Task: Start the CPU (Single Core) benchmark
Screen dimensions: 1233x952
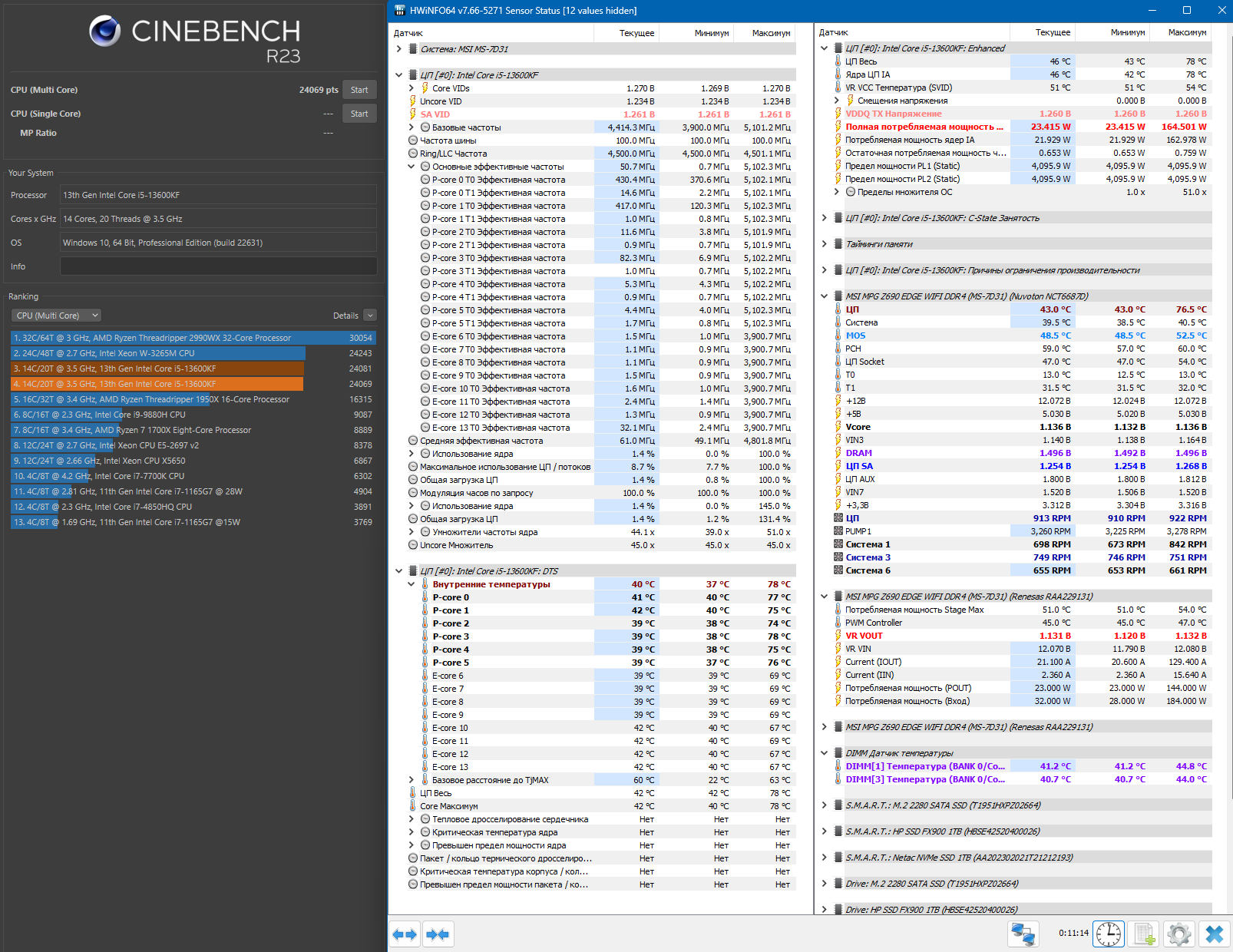Action: pos(359,114)
